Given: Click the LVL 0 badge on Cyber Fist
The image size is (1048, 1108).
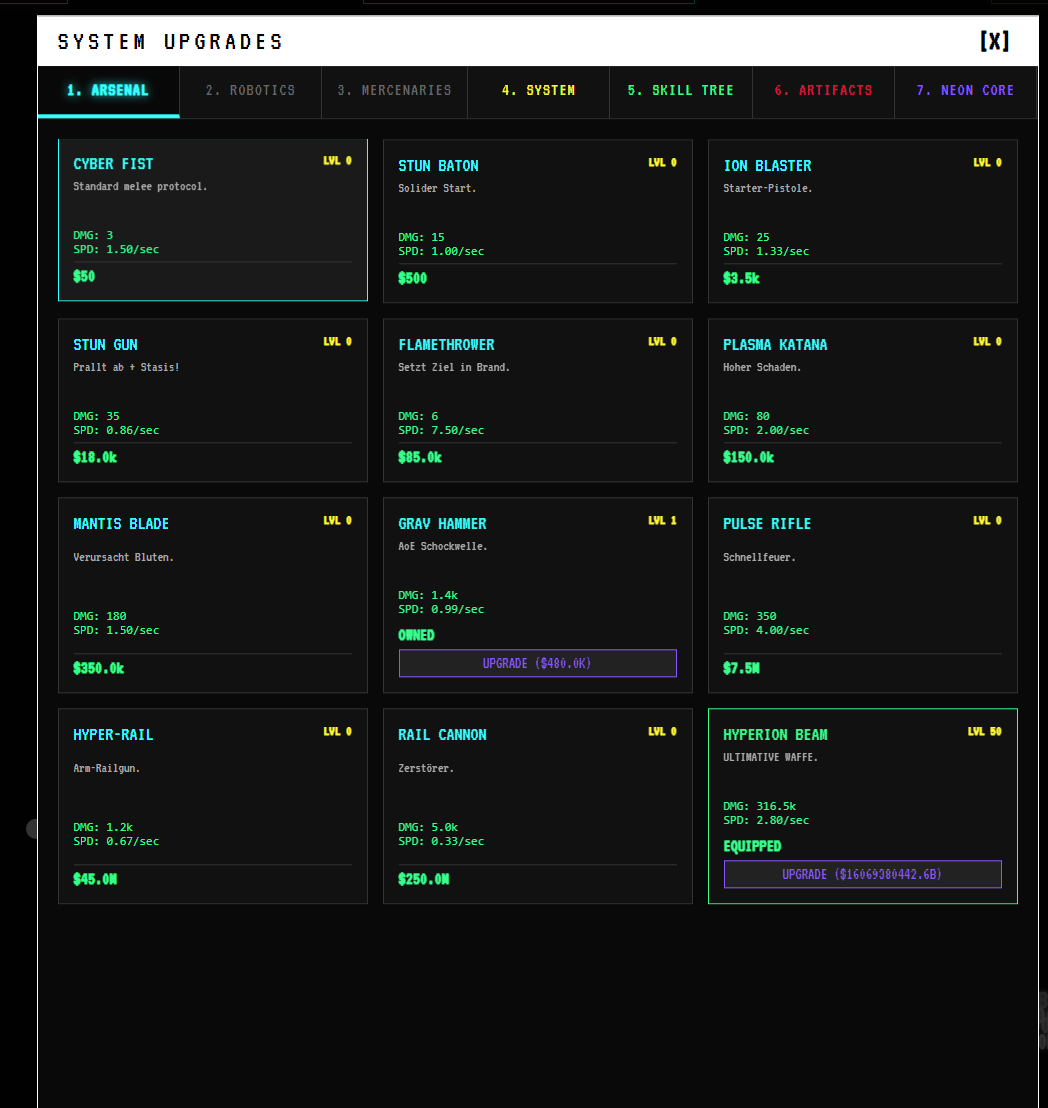Looking at the screenshot, I should tap(337, 161).
